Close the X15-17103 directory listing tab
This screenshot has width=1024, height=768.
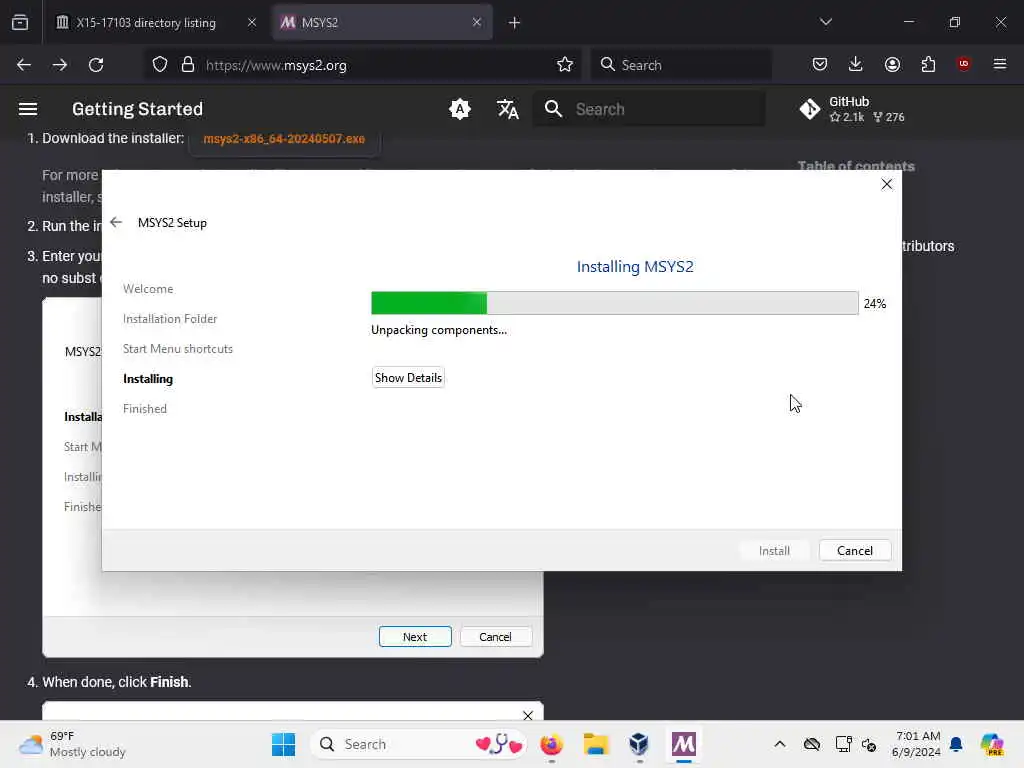(251, 22)
